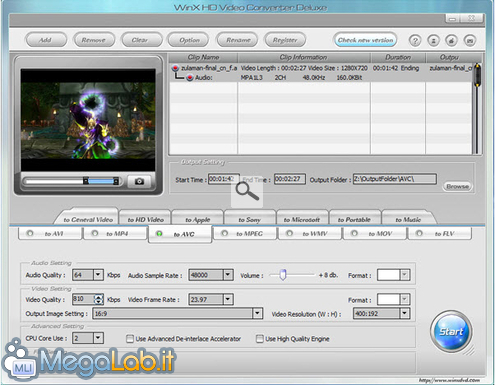Viewport: 495px width, 385px height.
Task: Enable Use Advanced De-interlace Accelerator
Action: click(130, 339)
